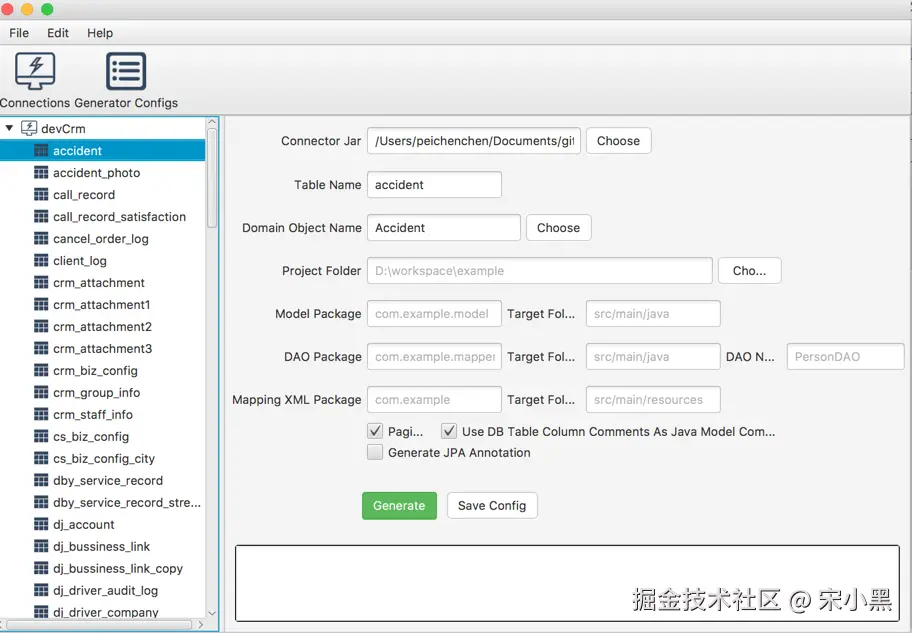The height and width of the screenshot is (633, 912).
Task: Click tree panel vertical scrollbar down arrow
Action: pos(212,613)
